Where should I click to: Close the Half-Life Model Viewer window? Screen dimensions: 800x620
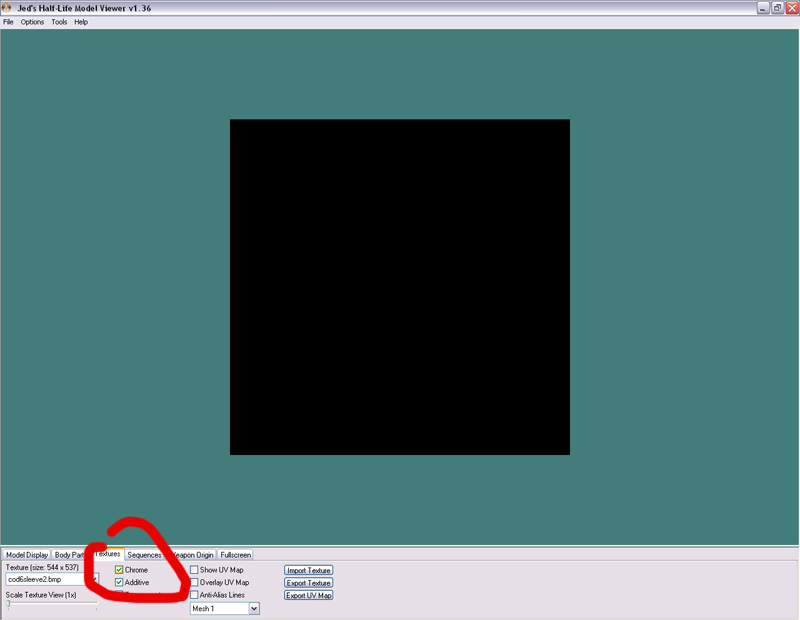point(791,8)
